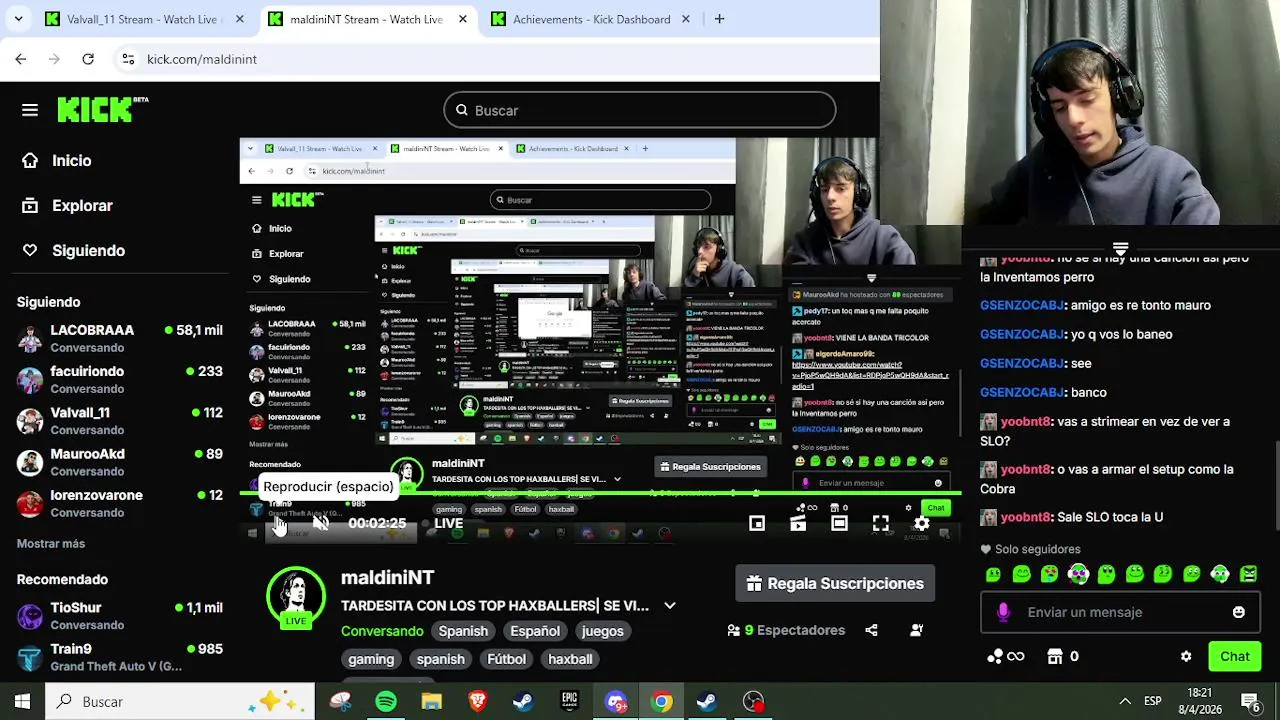Click Regala Suscripciones button

point(835,583)
